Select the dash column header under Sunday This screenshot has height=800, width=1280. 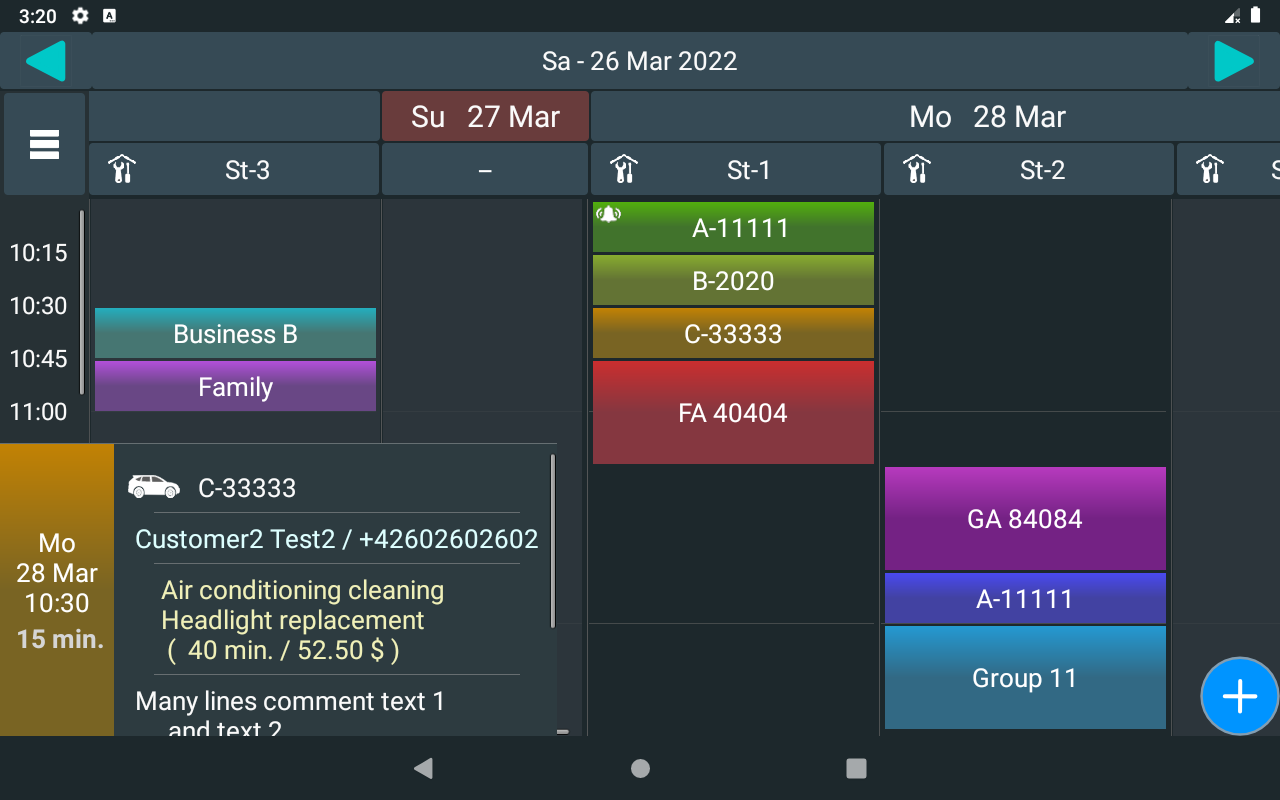pyautogui.click(x=485, y=170)
